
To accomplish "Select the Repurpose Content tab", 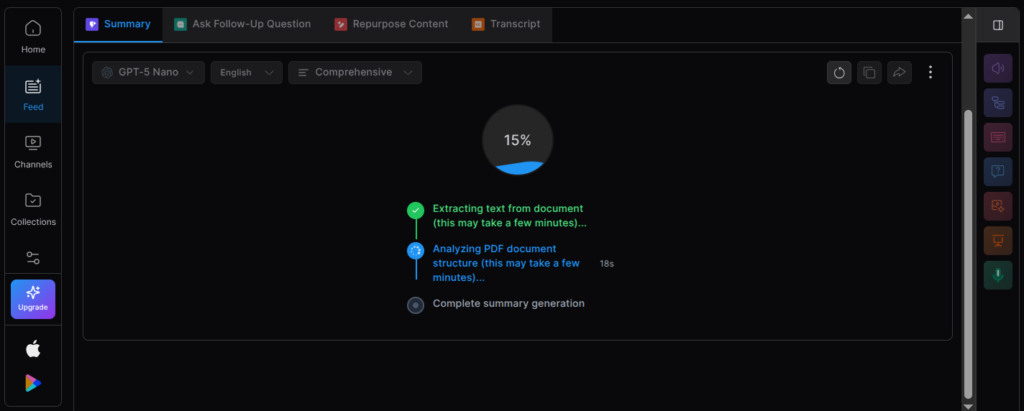I will pos(391,24).
